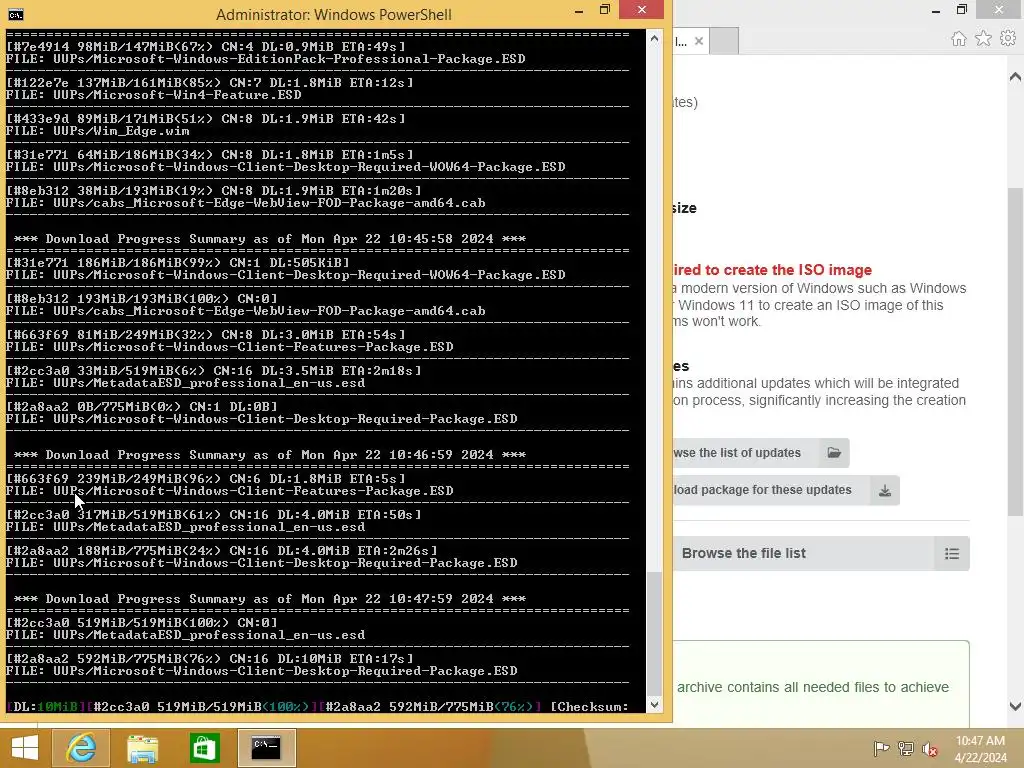Click the PowerShell vertical scrollbar thumb
The image size is (1024, 768).
pyautogui.click(x=654, y=633)
